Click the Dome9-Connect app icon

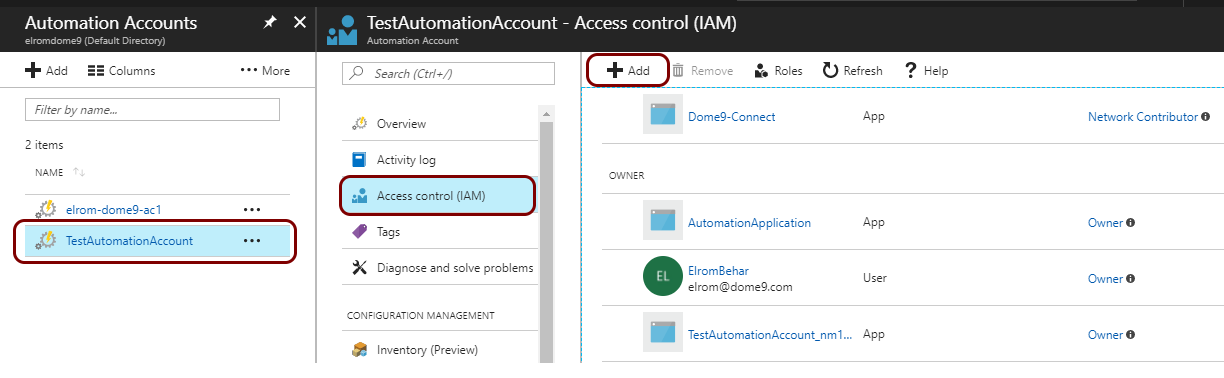(x=662, y=115)
